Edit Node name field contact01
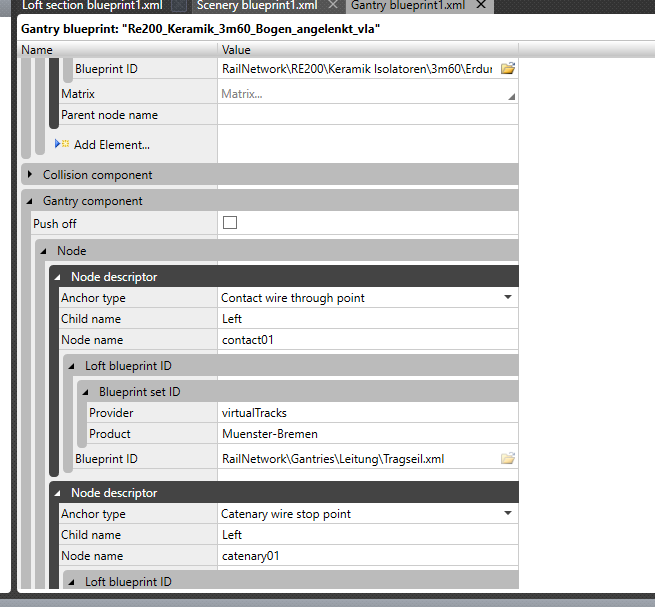 (368, 340)
